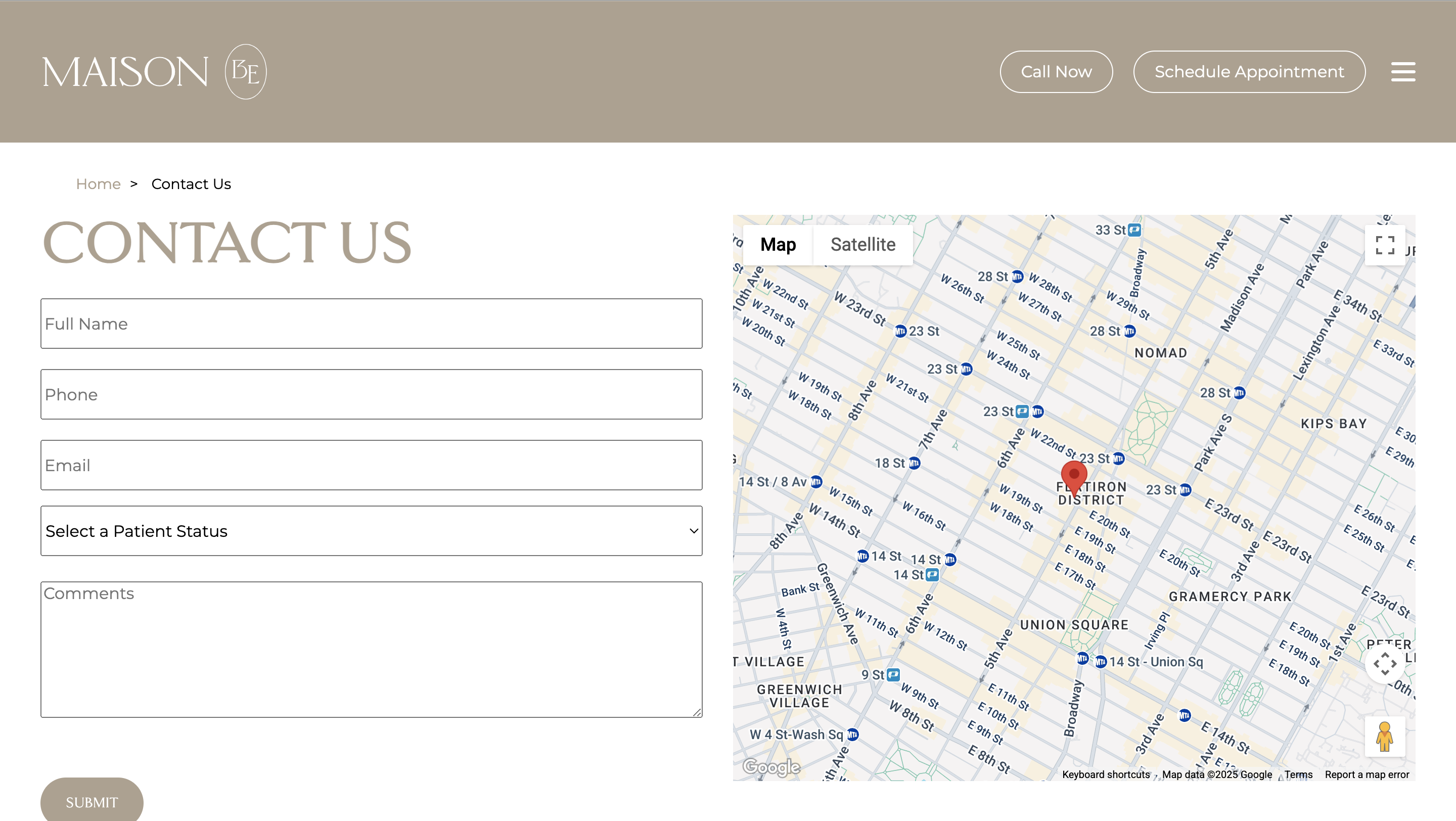Click the 33 St PATH station icon

pos(1134,230)
